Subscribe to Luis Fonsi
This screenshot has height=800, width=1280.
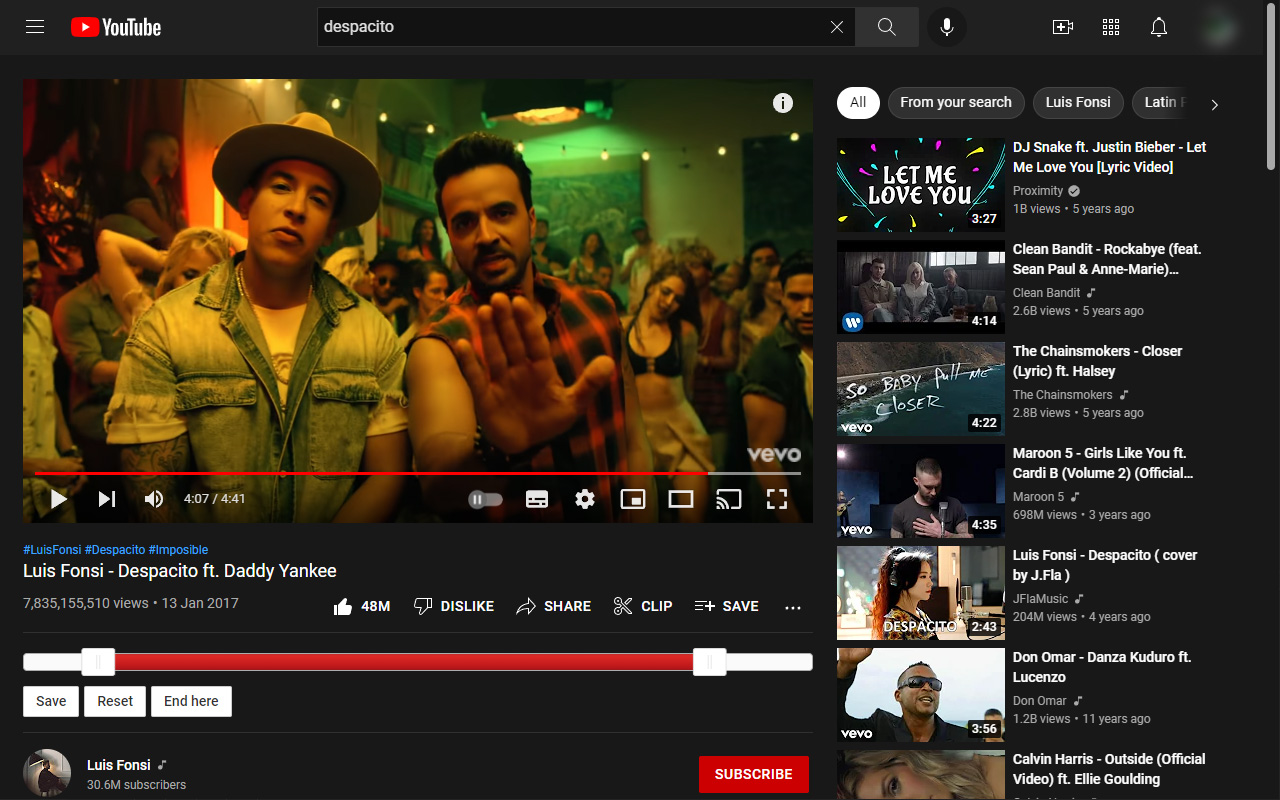[754, 774]
